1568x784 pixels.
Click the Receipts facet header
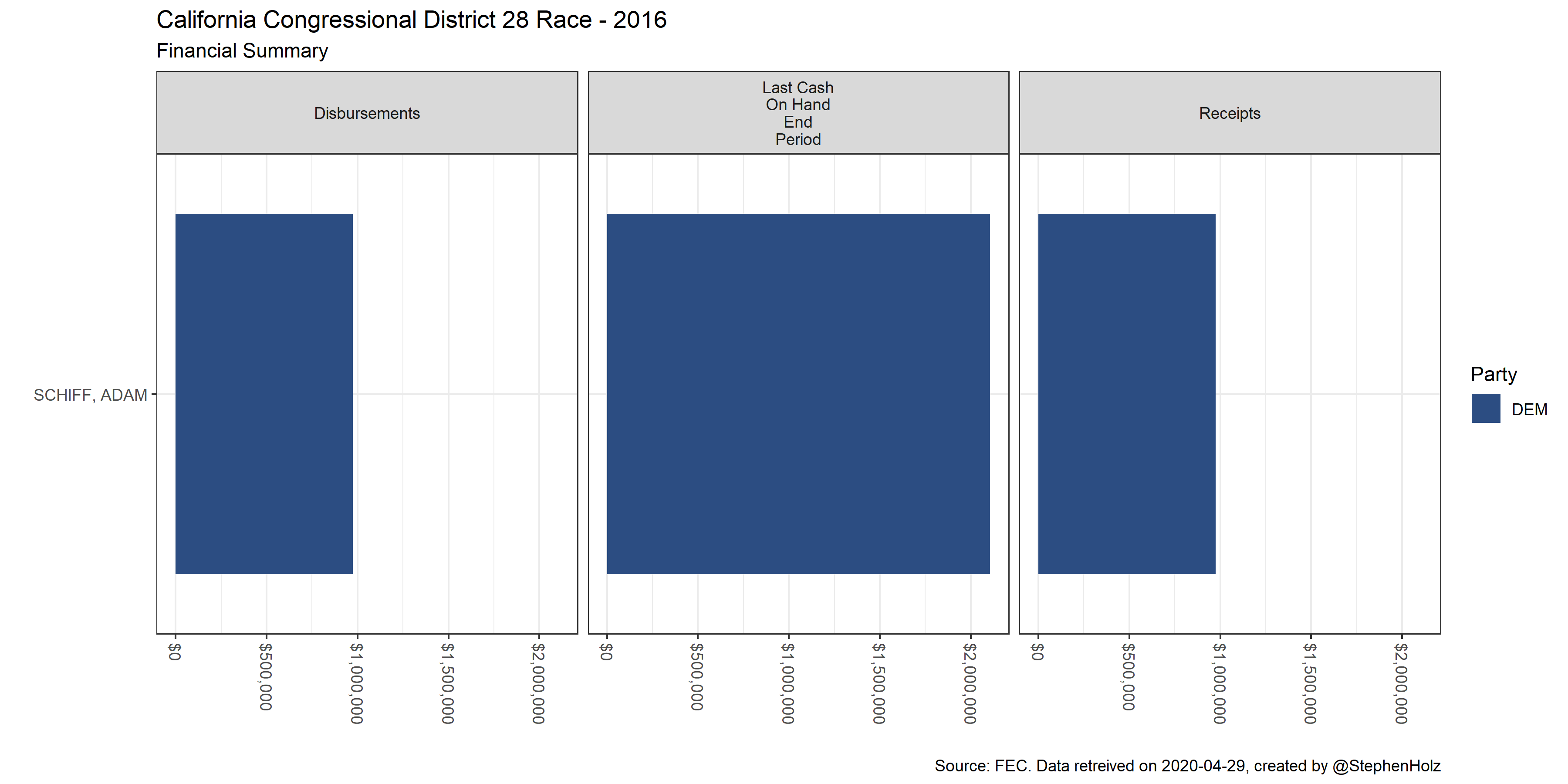coord(1229,113)
